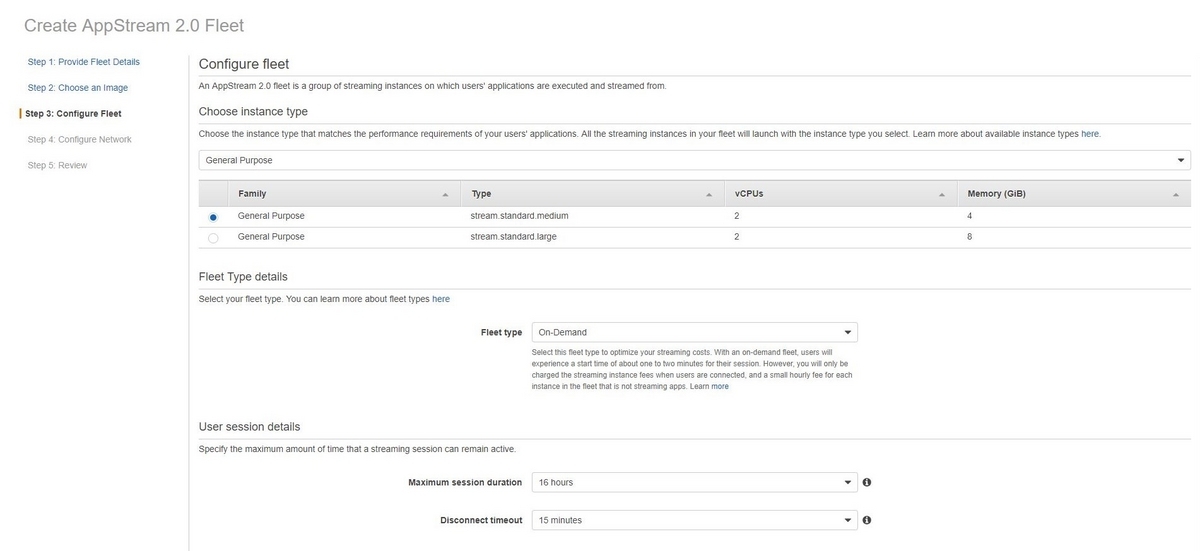Image resolution: width=1200 pixels, height=551 pixels.
Task: Sort table by Memory (GiB) column arrow
Action: point(1175,194)
